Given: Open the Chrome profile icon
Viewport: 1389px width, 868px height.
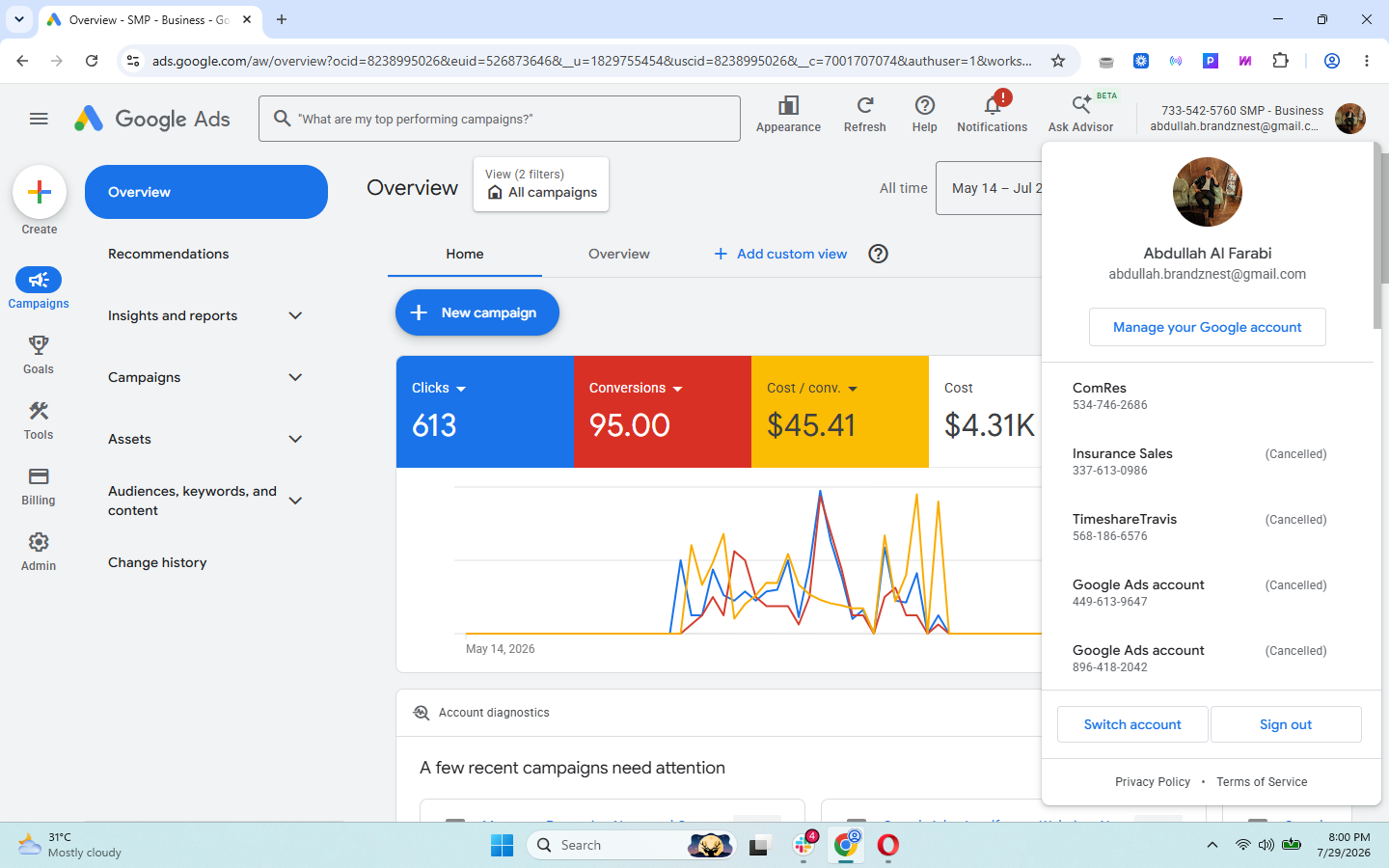Looking at the screenshot, I should 1332,61.
